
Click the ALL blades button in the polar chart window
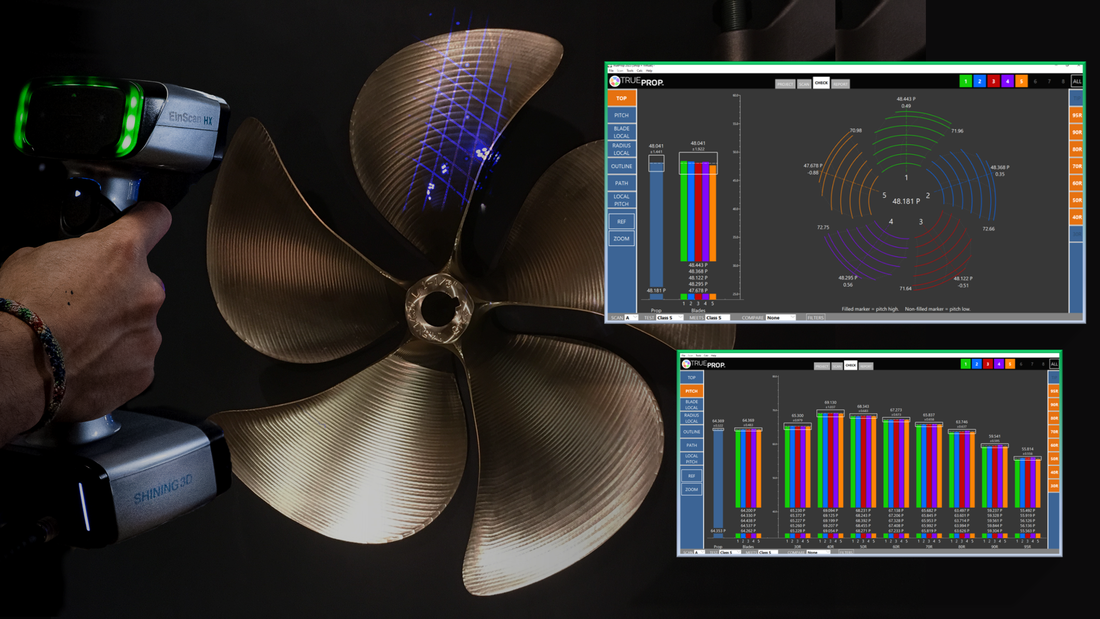pyautogui.click(x=1076, y=81)
